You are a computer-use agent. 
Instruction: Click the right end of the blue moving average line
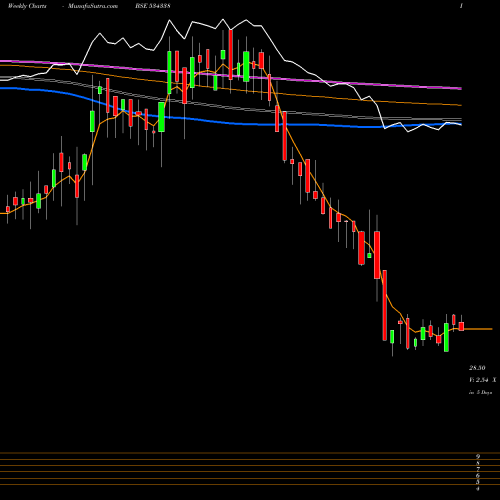(x=460, y=125)
